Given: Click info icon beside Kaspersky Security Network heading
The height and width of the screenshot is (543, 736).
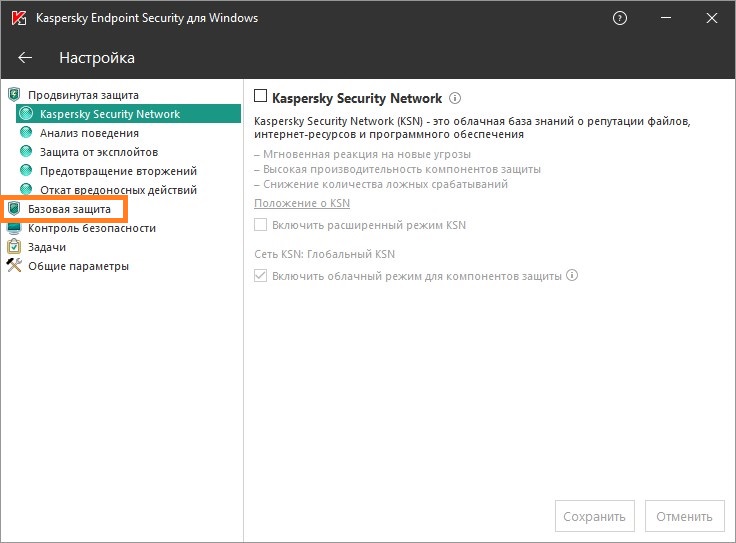Looking at the screenshot, I should 455,98.
